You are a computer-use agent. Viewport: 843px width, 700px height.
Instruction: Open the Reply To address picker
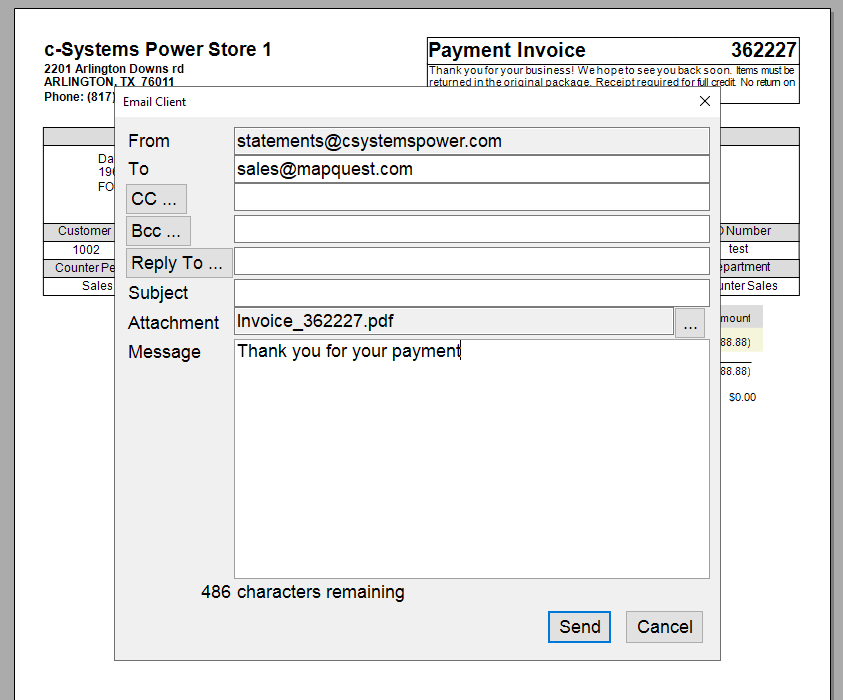178,263
